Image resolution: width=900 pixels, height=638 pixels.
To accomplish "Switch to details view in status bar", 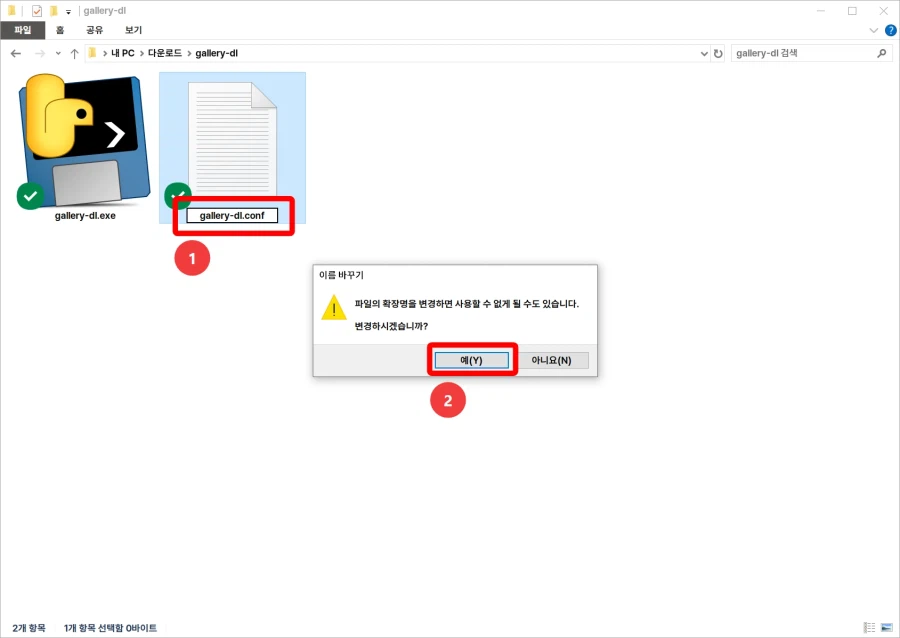I will click(870, 628).
